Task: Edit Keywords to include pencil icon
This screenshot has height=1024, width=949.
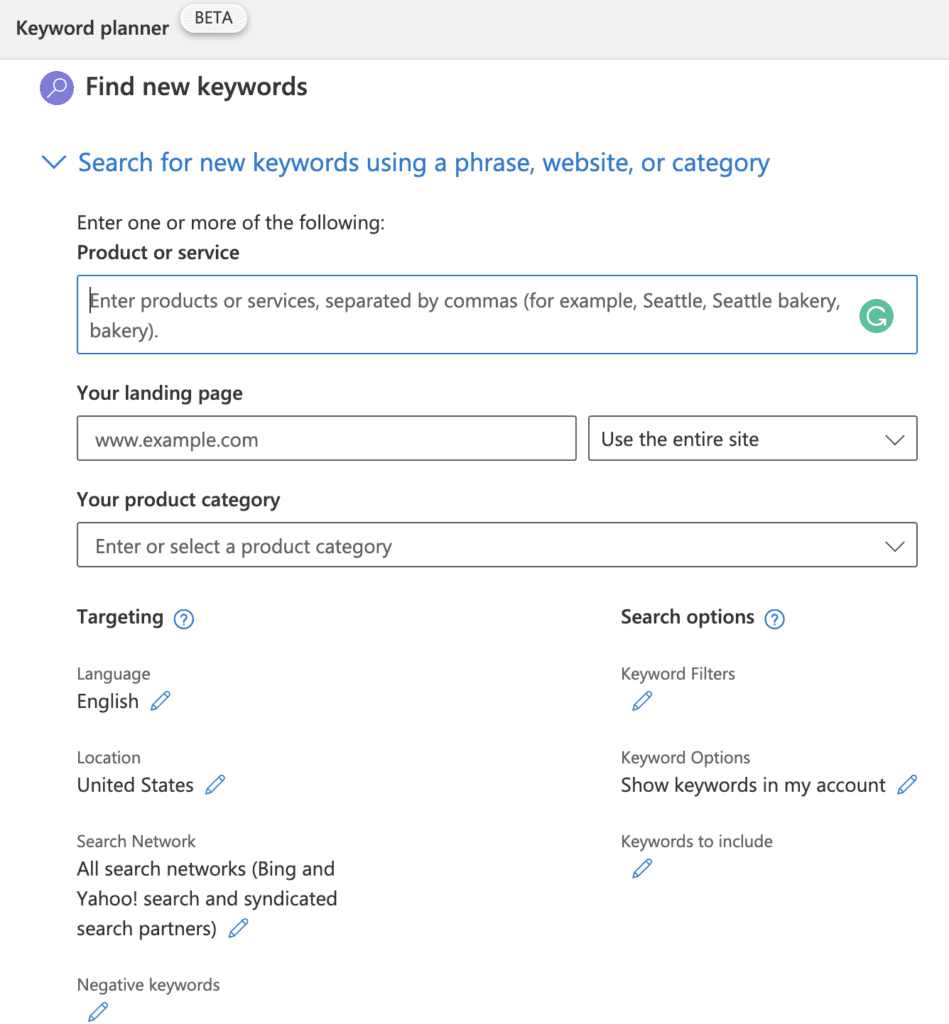Action: tap(642, 868)
